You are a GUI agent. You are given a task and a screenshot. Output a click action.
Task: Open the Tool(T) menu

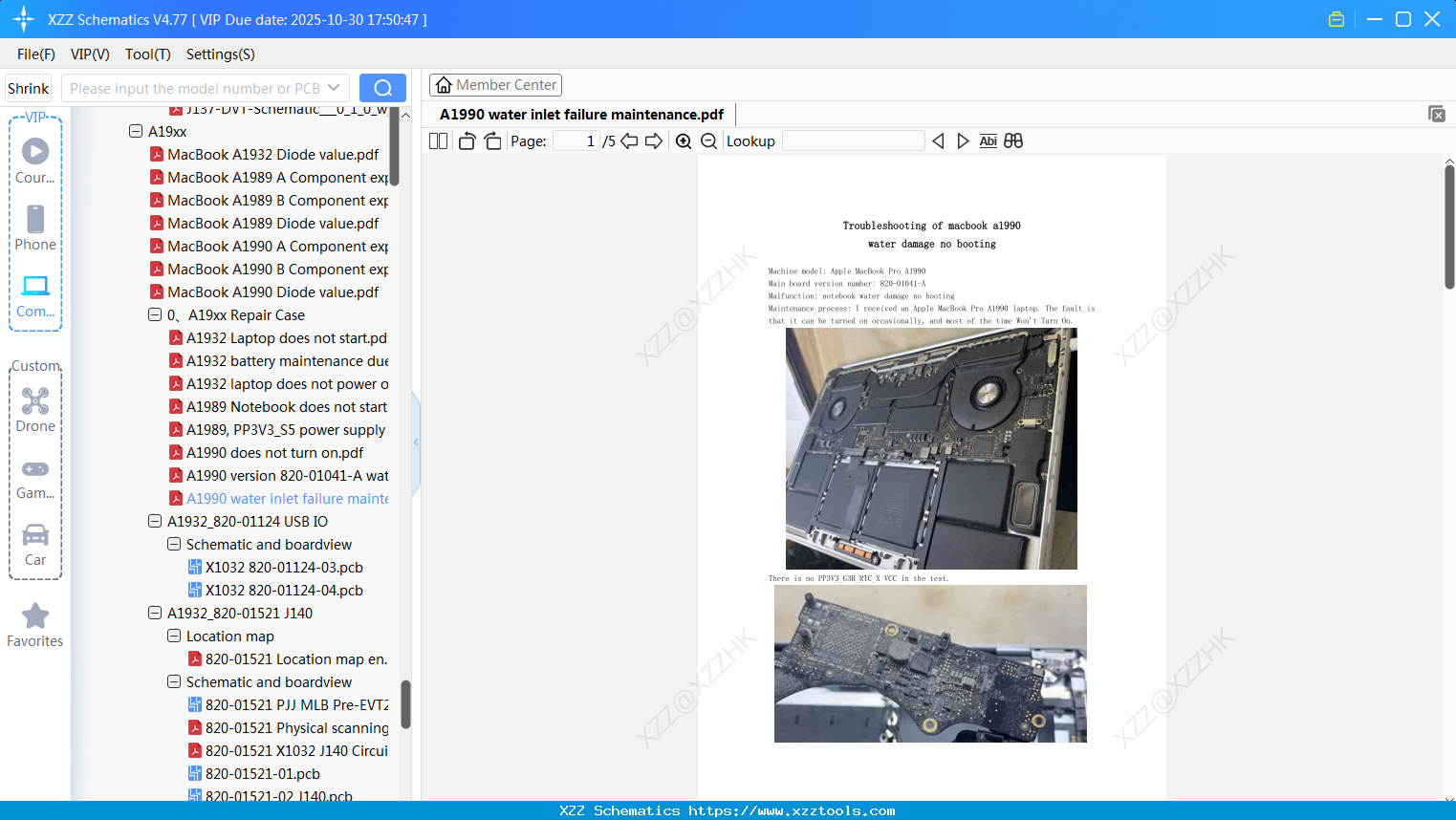point(148,54)
